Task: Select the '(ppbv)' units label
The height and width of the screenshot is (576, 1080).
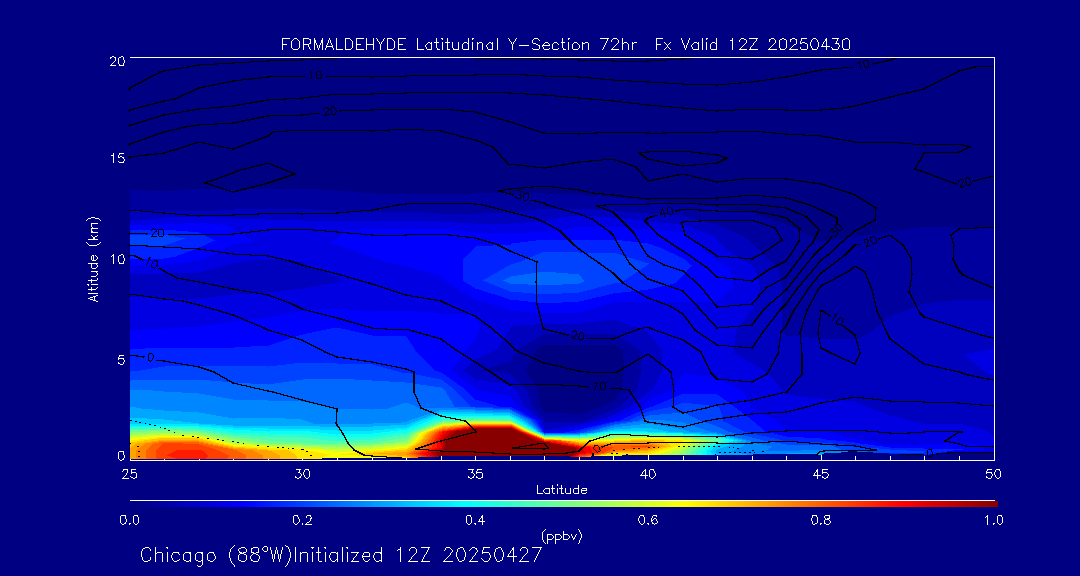Action: (x=562, y=537)
